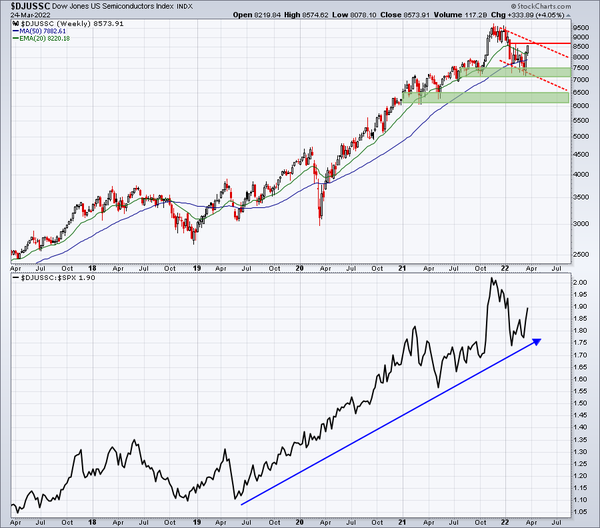Click the 2.00 ratio axis label
The height and width of the screenshot is (528, 600).
tap(580, 282)
